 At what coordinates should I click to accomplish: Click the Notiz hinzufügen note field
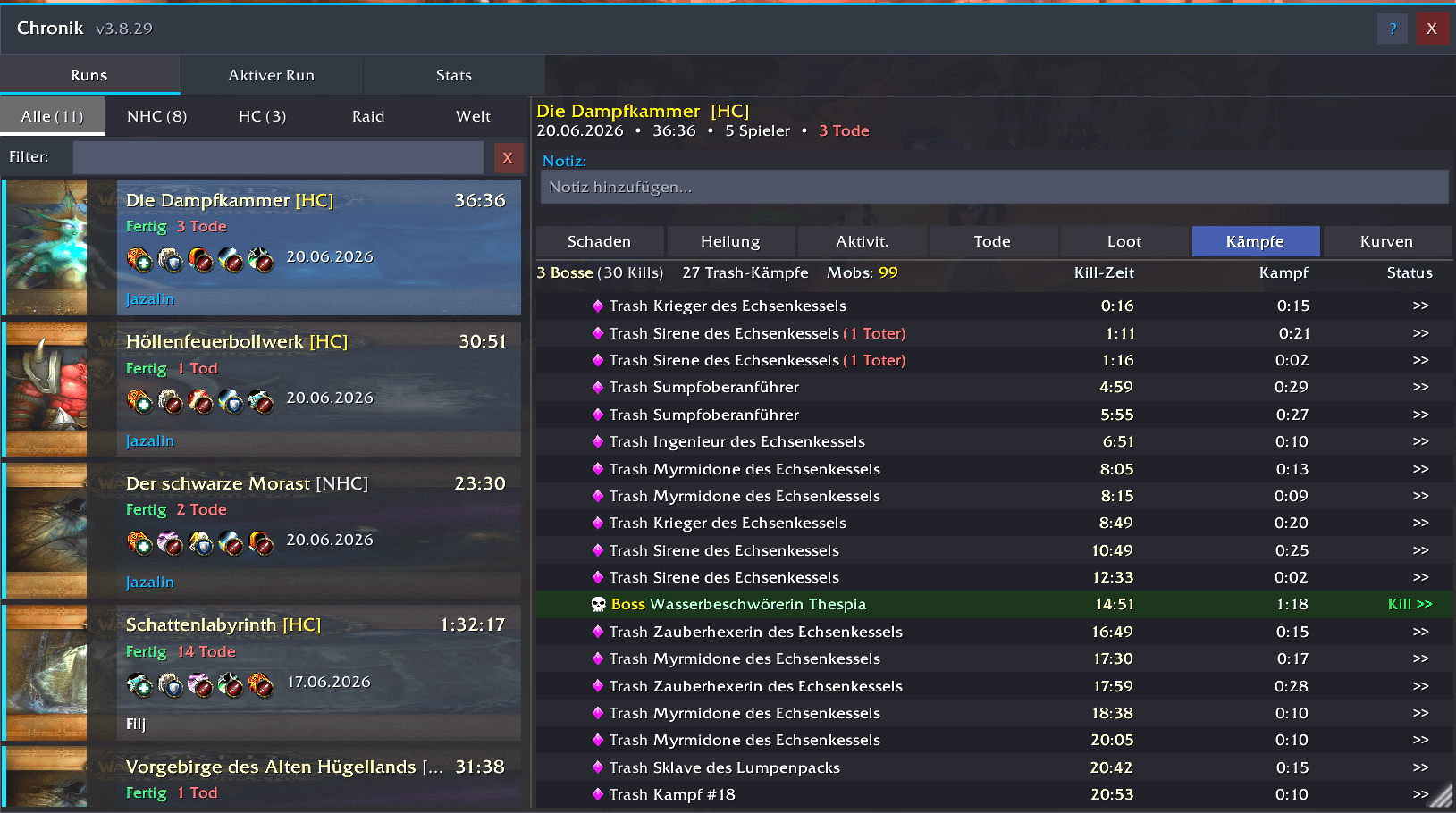pos(994,187)
